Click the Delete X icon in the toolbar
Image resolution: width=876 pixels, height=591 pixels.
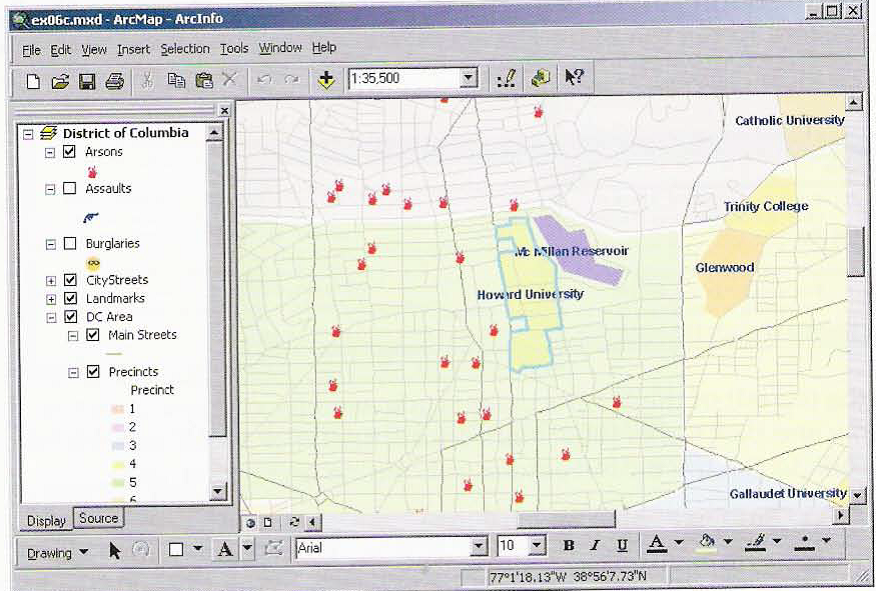[x=230, y=79]
